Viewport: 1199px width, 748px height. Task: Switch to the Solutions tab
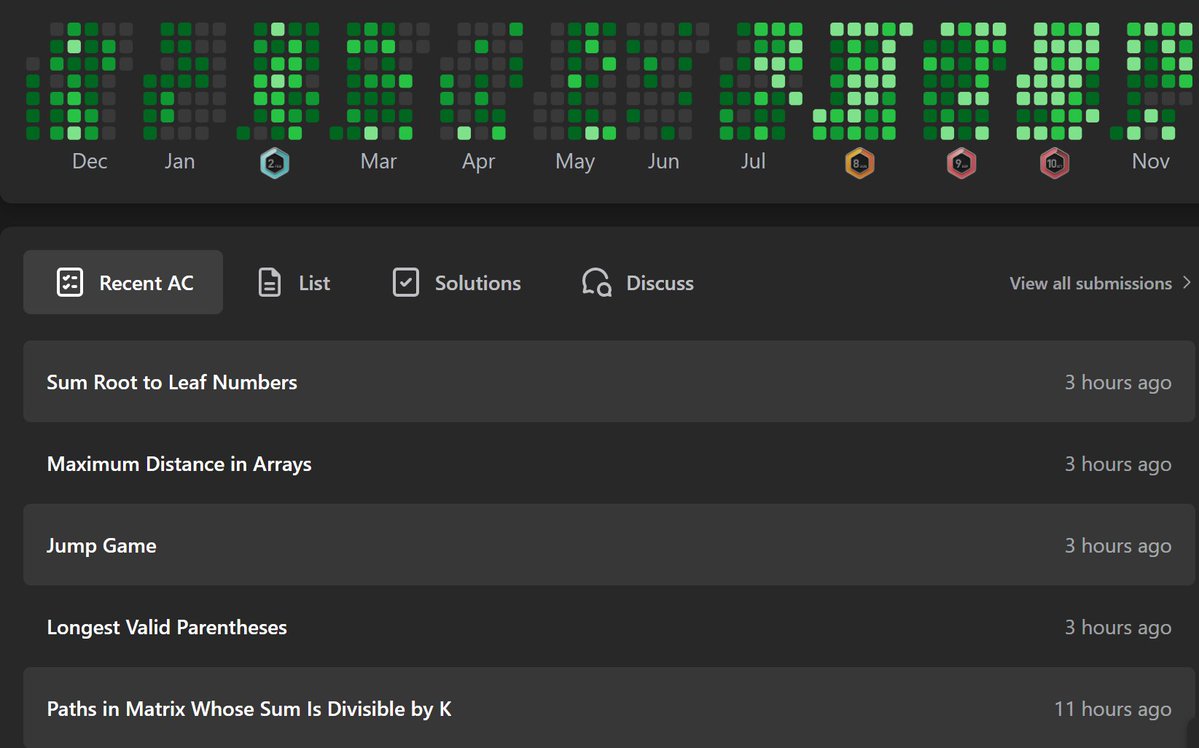[477, 282]
